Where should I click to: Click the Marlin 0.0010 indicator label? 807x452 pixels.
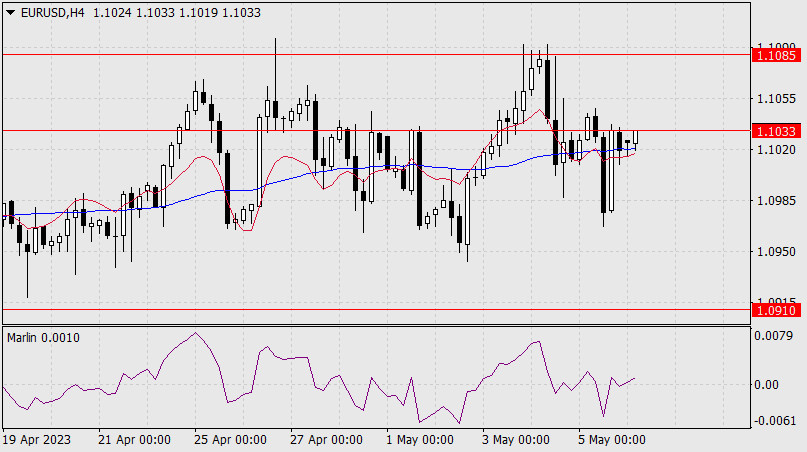43,338
